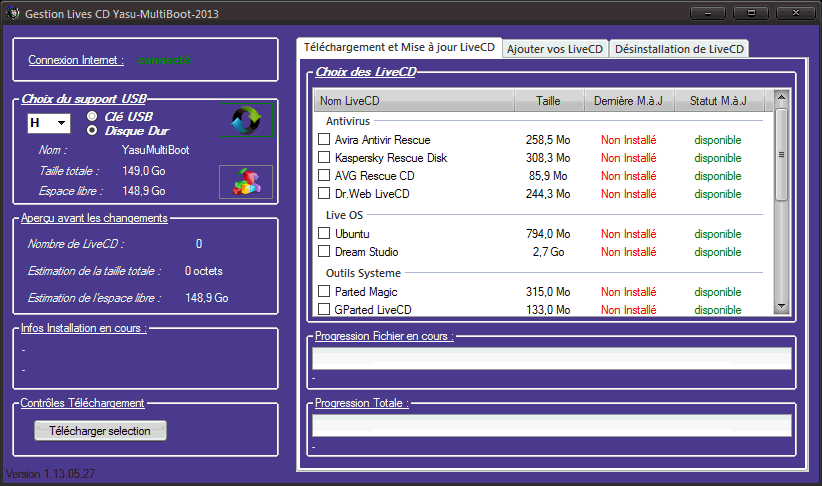
Task: Minimize the Gestion Lives CD window
Action: [708, 13]
